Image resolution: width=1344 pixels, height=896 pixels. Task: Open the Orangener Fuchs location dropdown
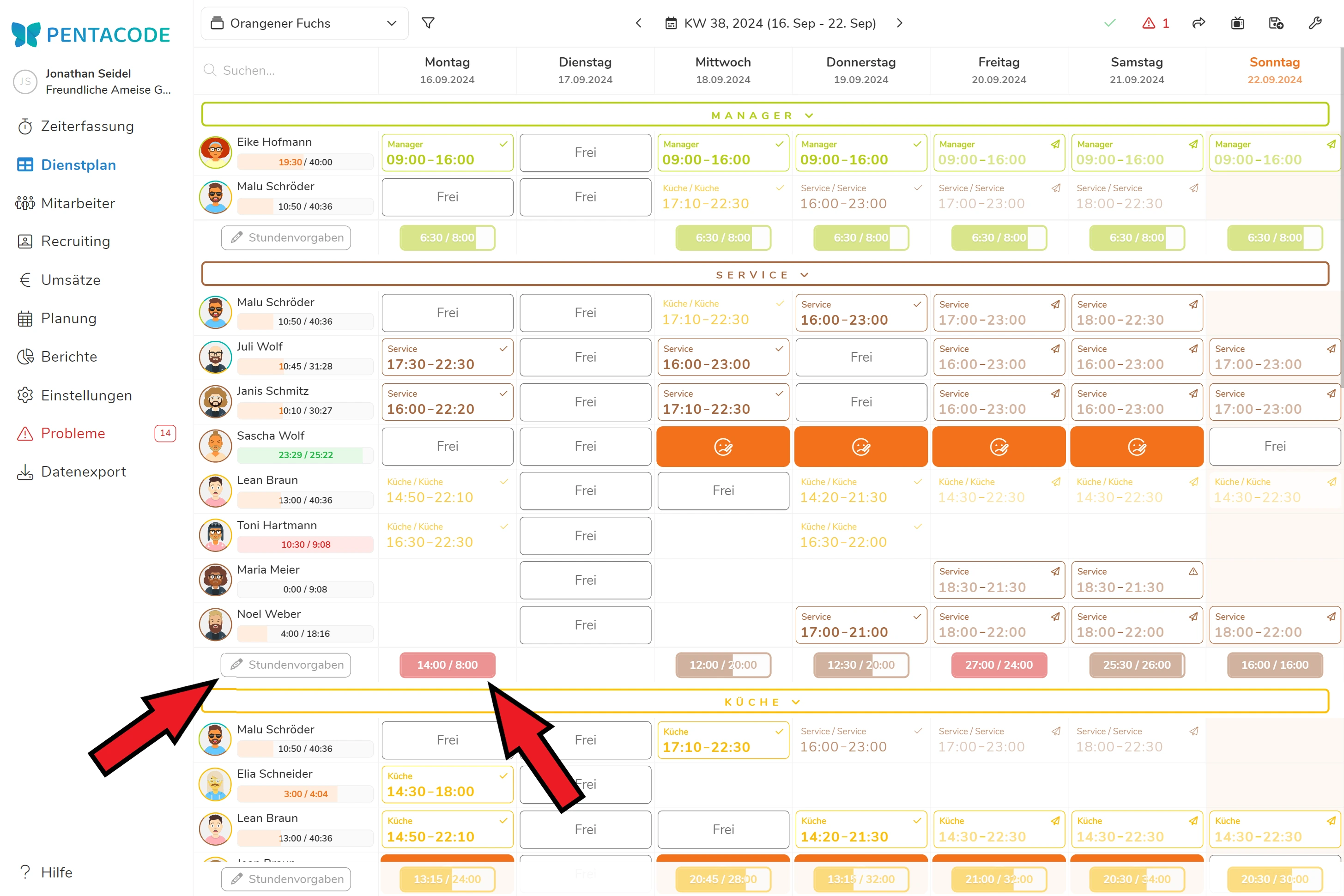tap(304, 24)
